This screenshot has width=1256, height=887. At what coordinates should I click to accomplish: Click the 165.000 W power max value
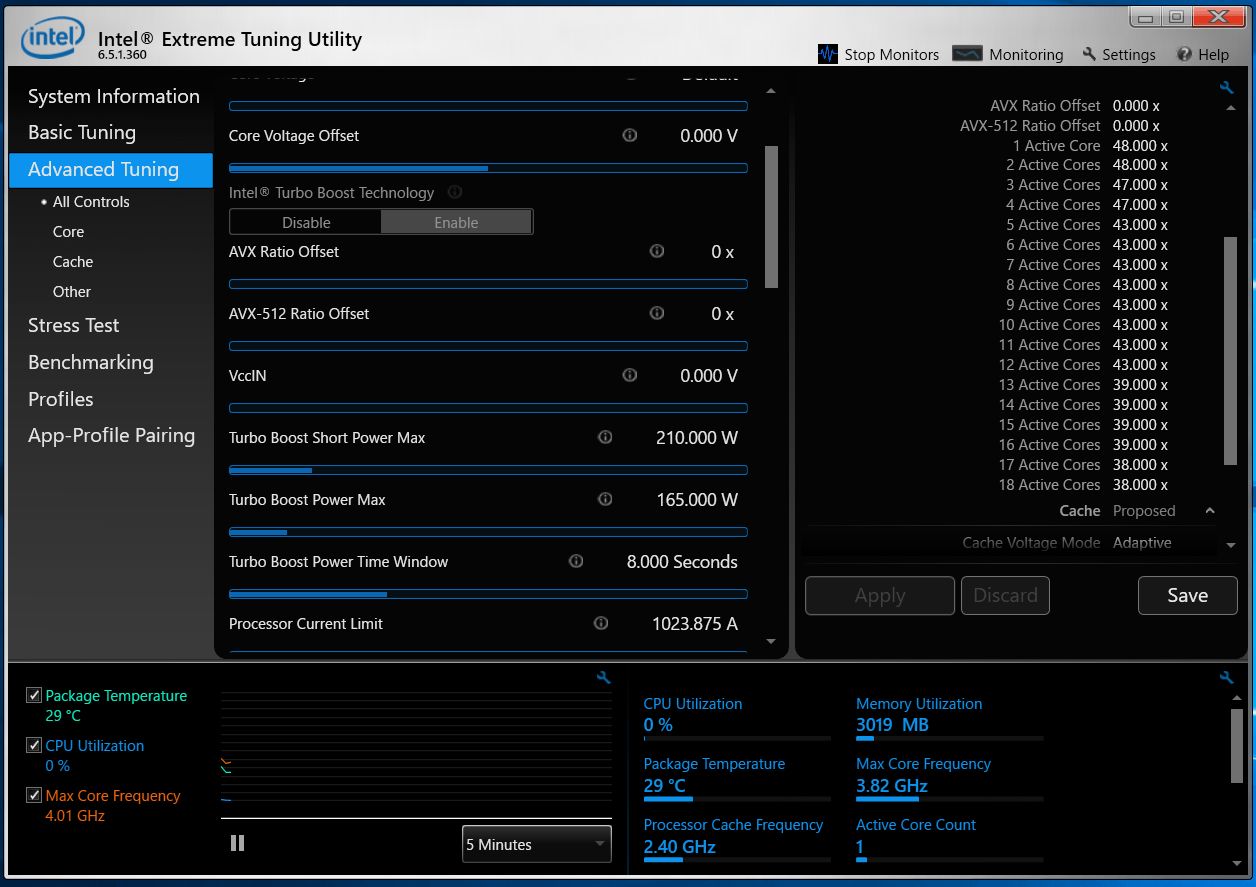697,499
